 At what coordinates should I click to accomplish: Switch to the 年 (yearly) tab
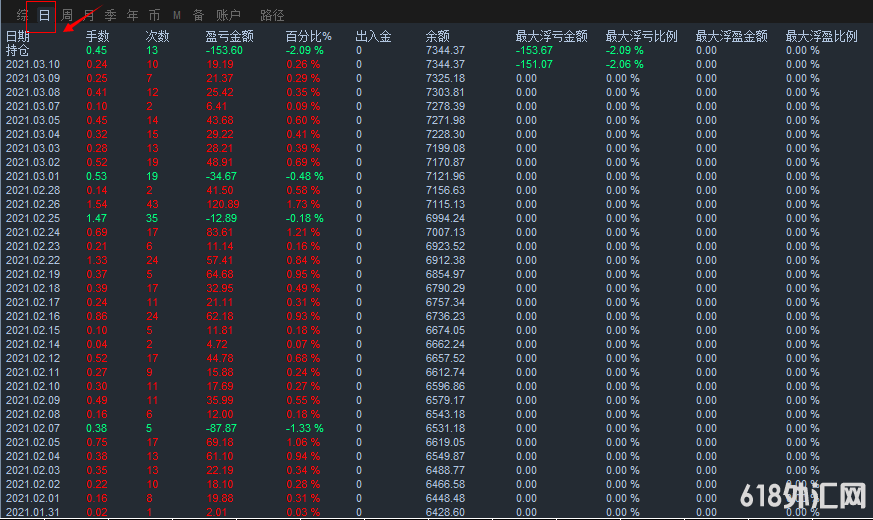(x=132, y=15)
